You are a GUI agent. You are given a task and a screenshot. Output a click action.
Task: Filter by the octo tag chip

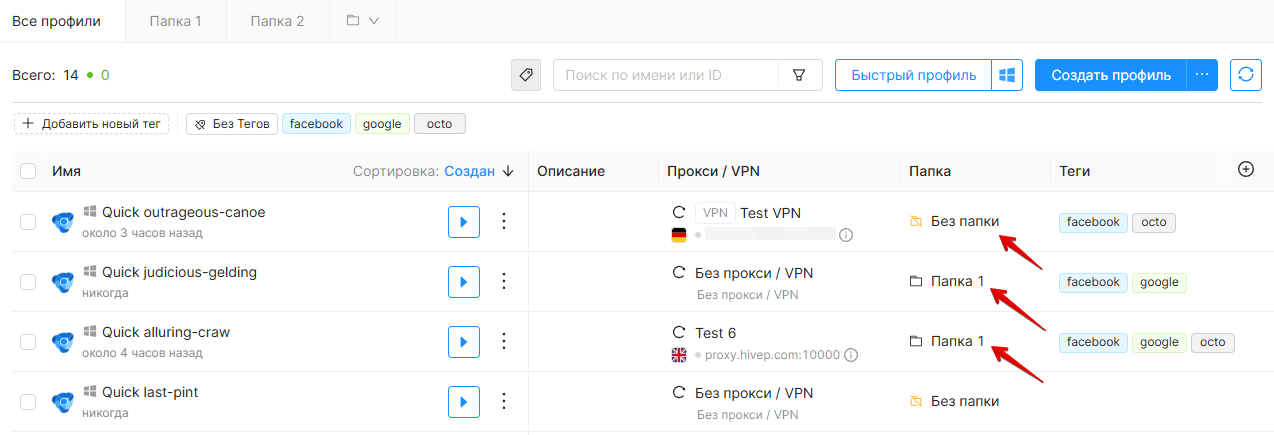(439, 124)
